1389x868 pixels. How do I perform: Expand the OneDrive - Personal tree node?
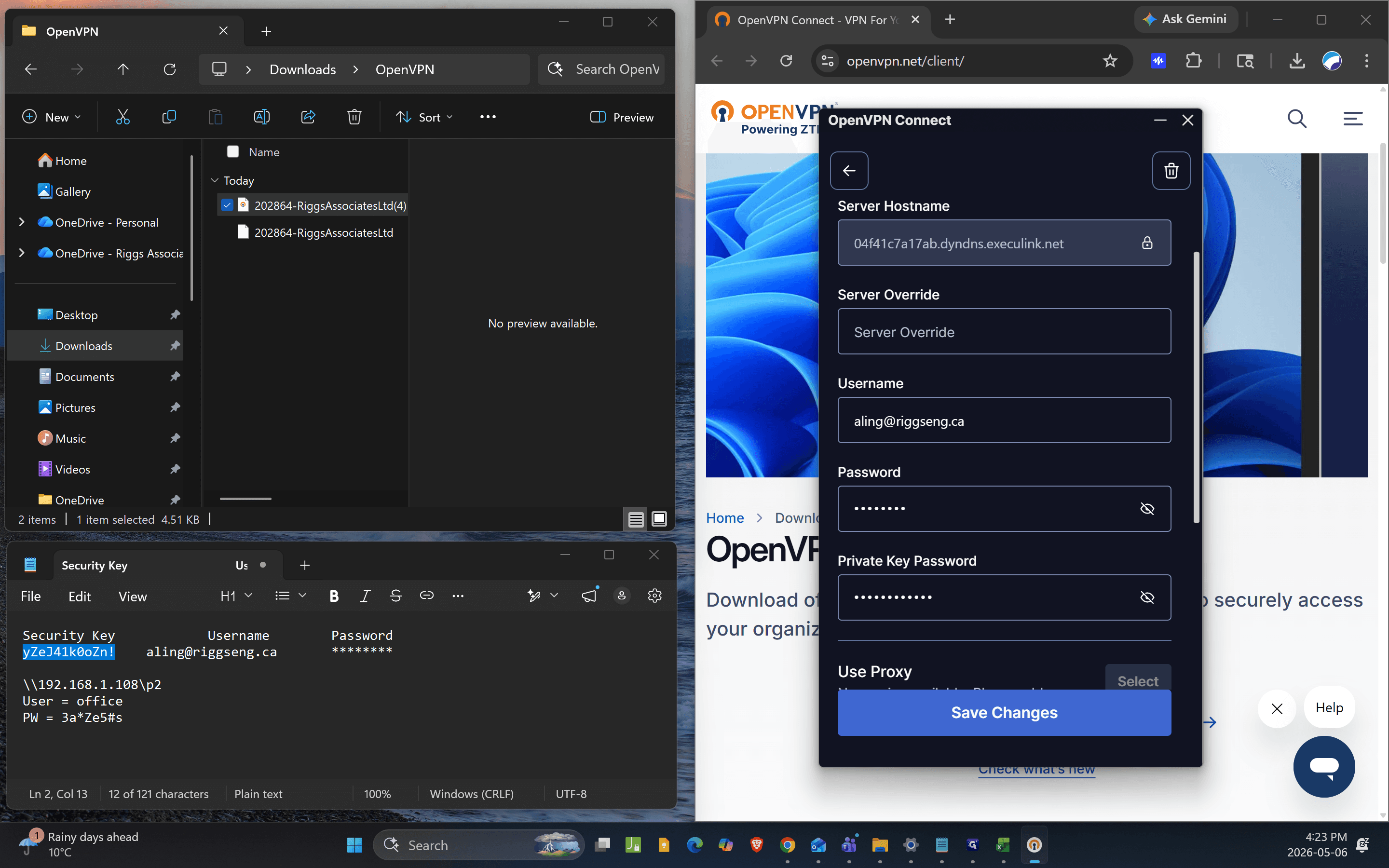pos(22,222)
